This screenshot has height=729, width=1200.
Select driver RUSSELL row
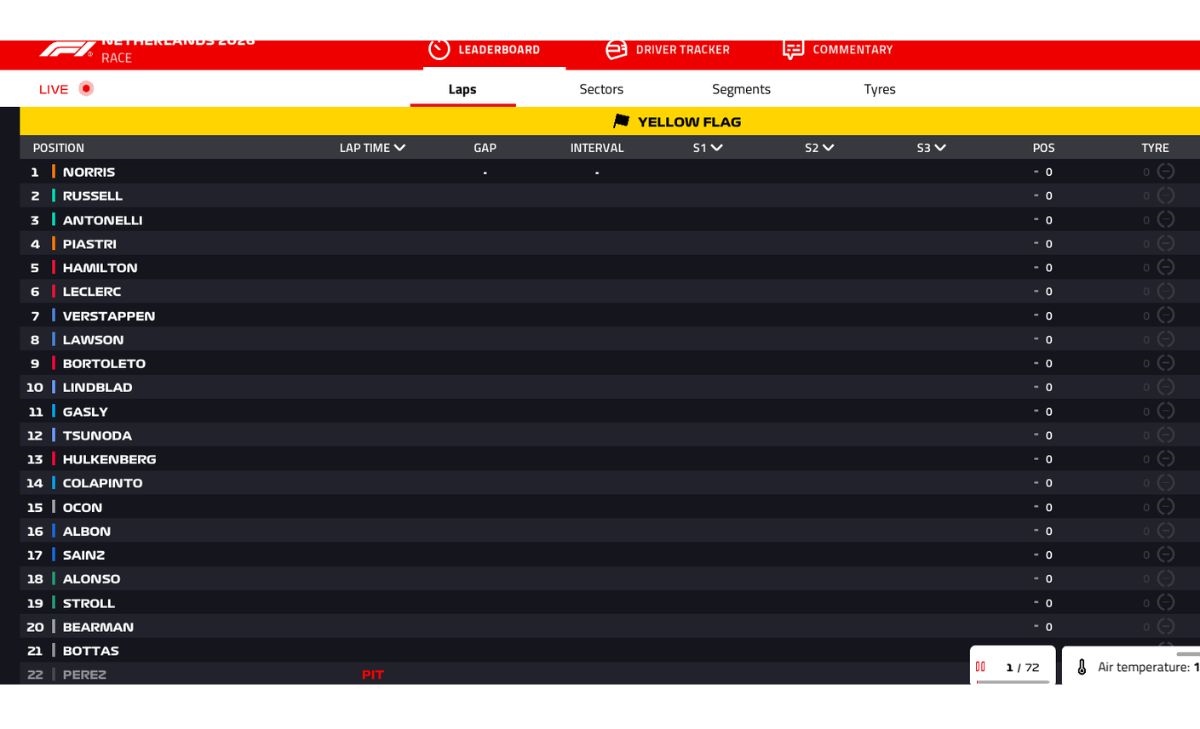tap(610, 196)
